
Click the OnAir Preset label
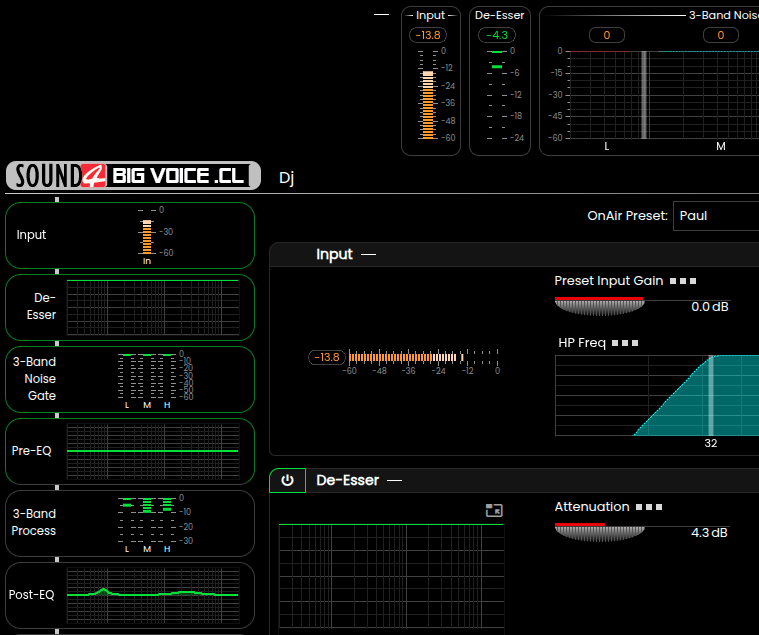pyautogui.click(x=627, y=216)
